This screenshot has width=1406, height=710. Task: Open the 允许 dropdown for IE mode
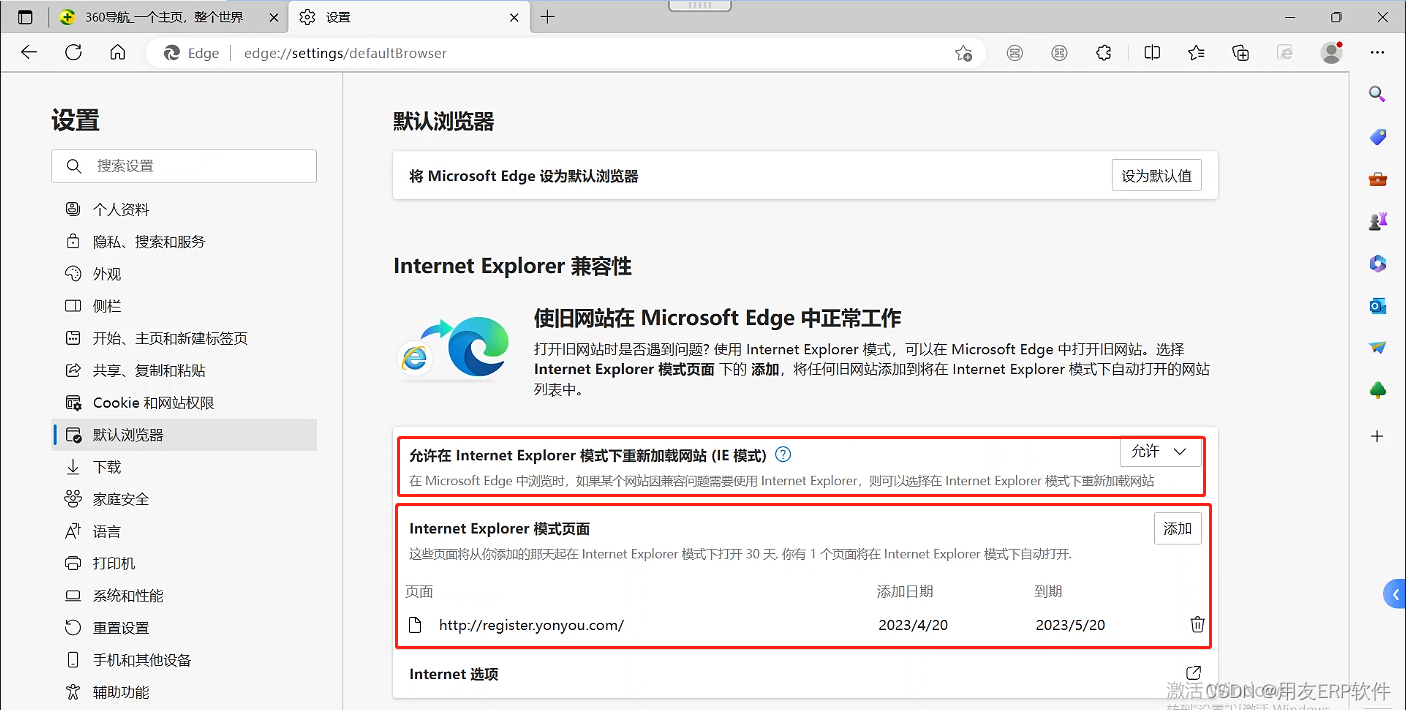tap(1160, 452)
